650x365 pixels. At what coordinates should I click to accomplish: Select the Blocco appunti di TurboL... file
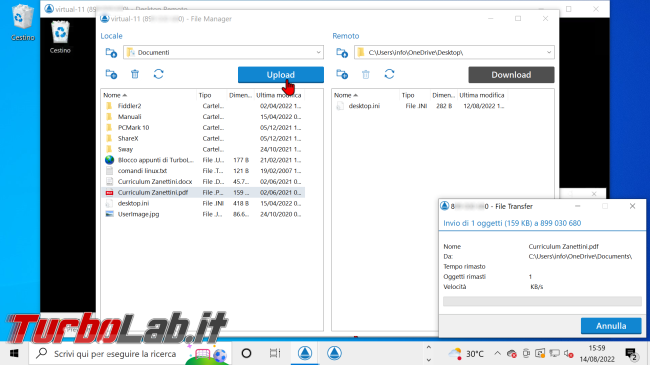tap(203, 160)
